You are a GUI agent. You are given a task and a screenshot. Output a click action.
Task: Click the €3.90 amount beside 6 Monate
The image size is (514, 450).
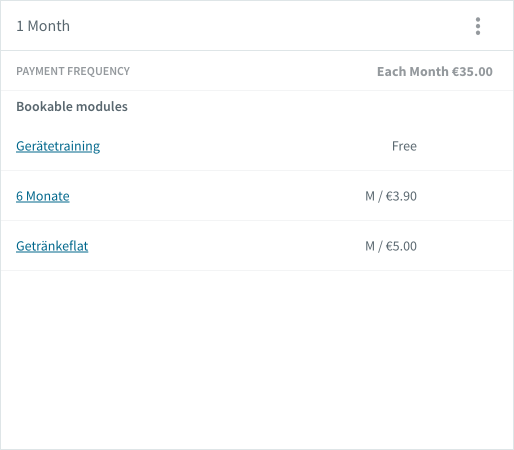tap(401, 196)
